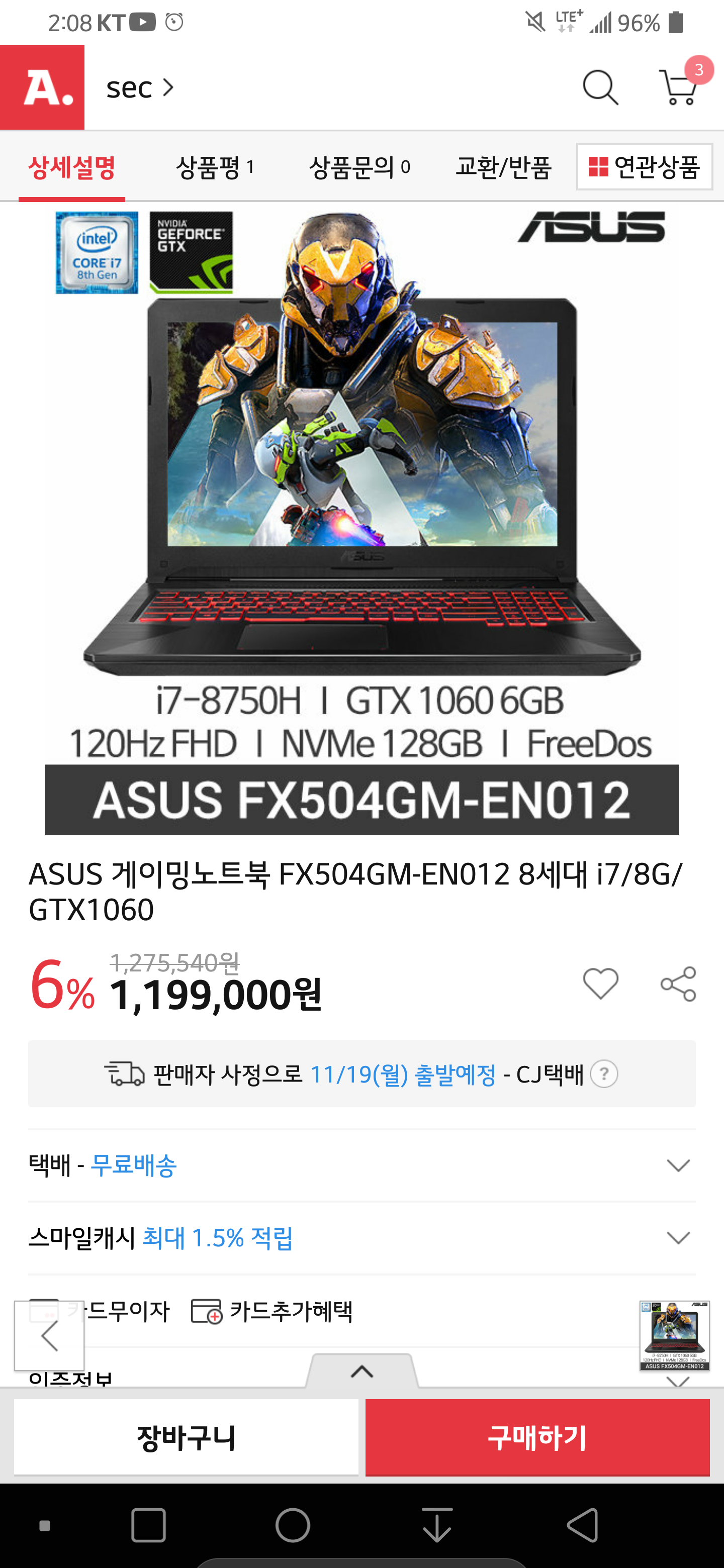Open the search magnifier icon

click(x=600, y=87)
